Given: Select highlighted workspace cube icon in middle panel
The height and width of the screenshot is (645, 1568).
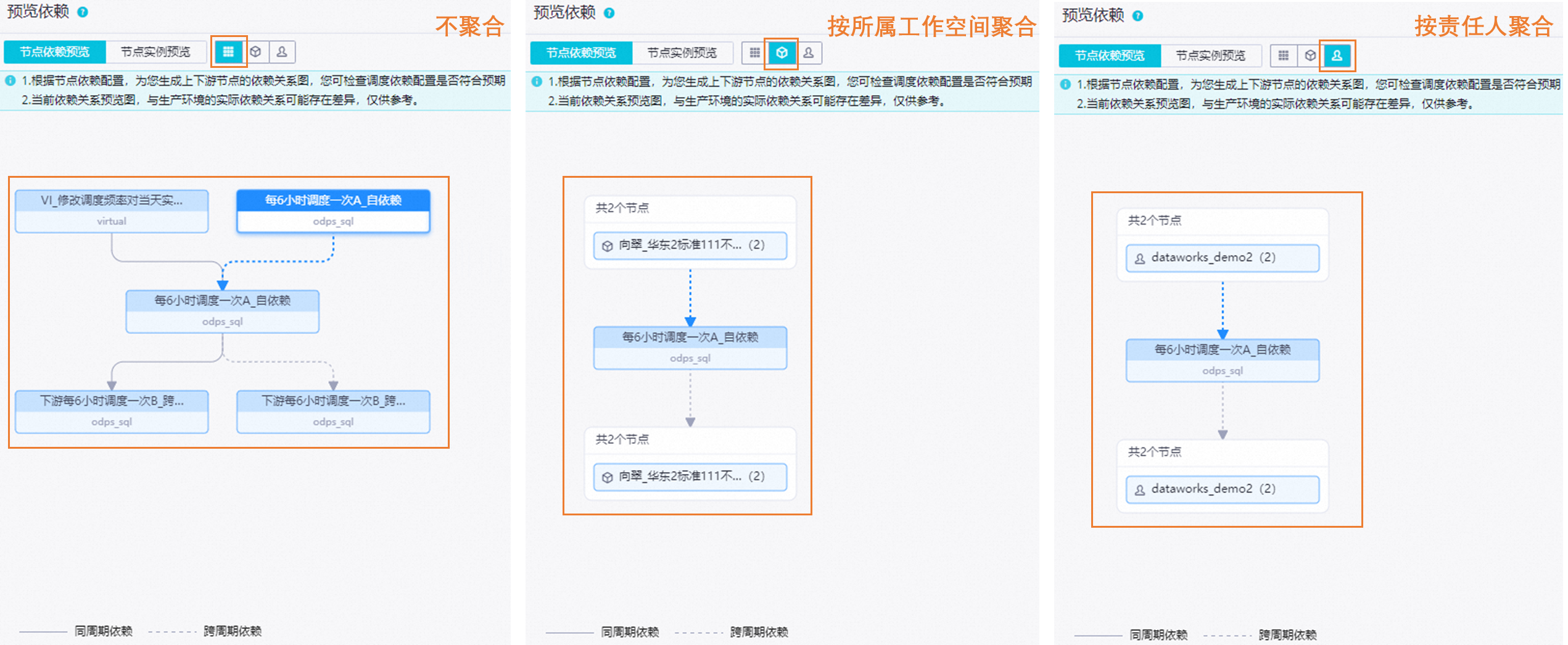Looking at the screenshot, I should (782, 53).
